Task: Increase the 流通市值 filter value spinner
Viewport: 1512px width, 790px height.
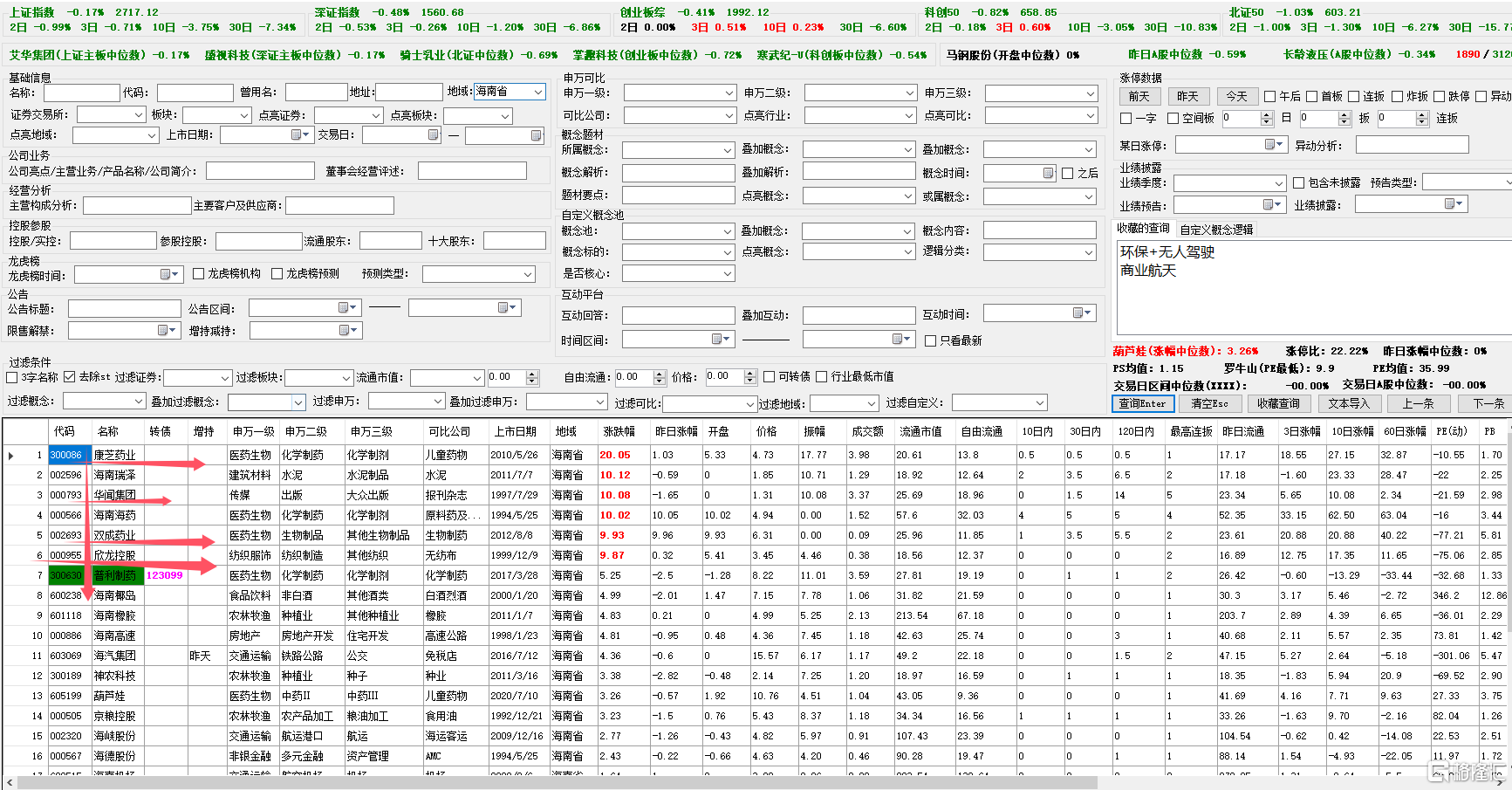Action: 531,374
